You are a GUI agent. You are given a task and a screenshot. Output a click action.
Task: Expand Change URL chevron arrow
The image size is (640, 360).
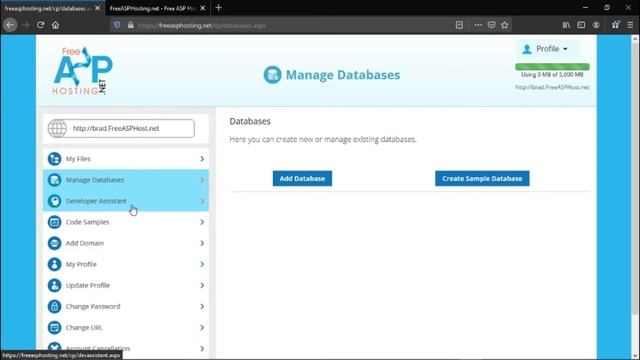(x=202, y=327)
